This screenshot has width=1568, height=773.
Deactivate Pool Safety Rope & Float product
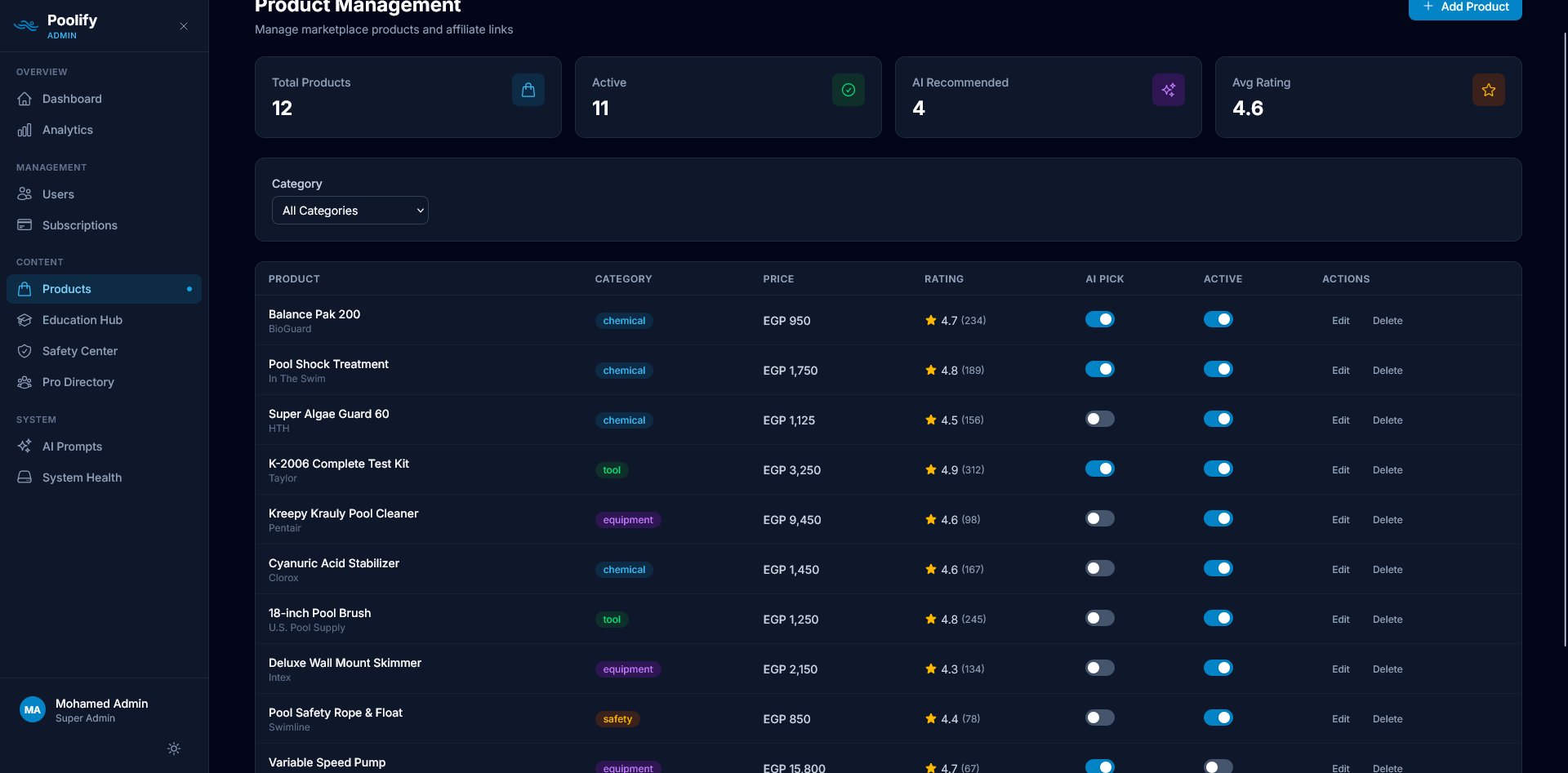tap(1218, 717)
